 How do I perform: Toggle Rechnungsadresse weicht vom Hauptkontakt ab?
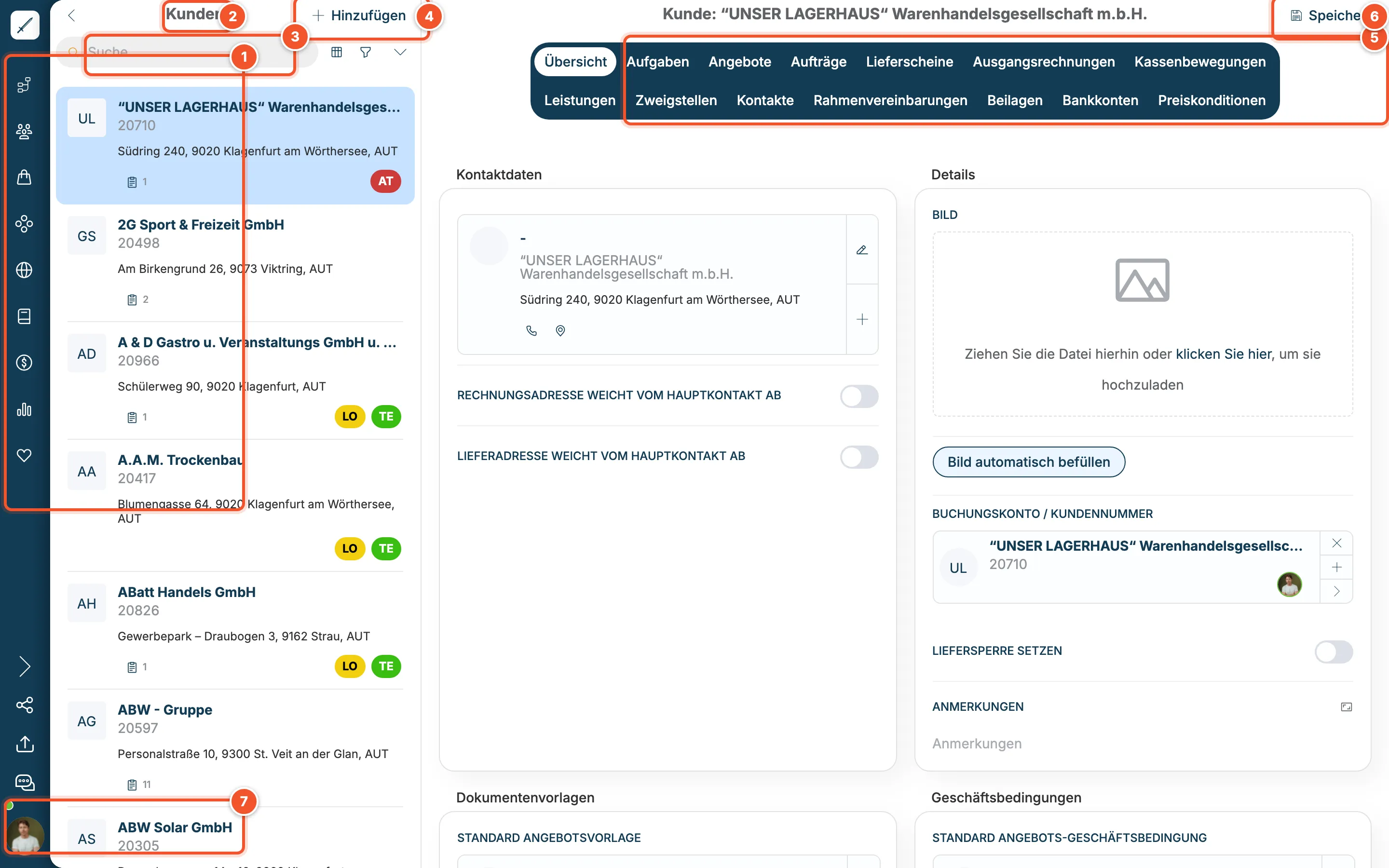859,396
